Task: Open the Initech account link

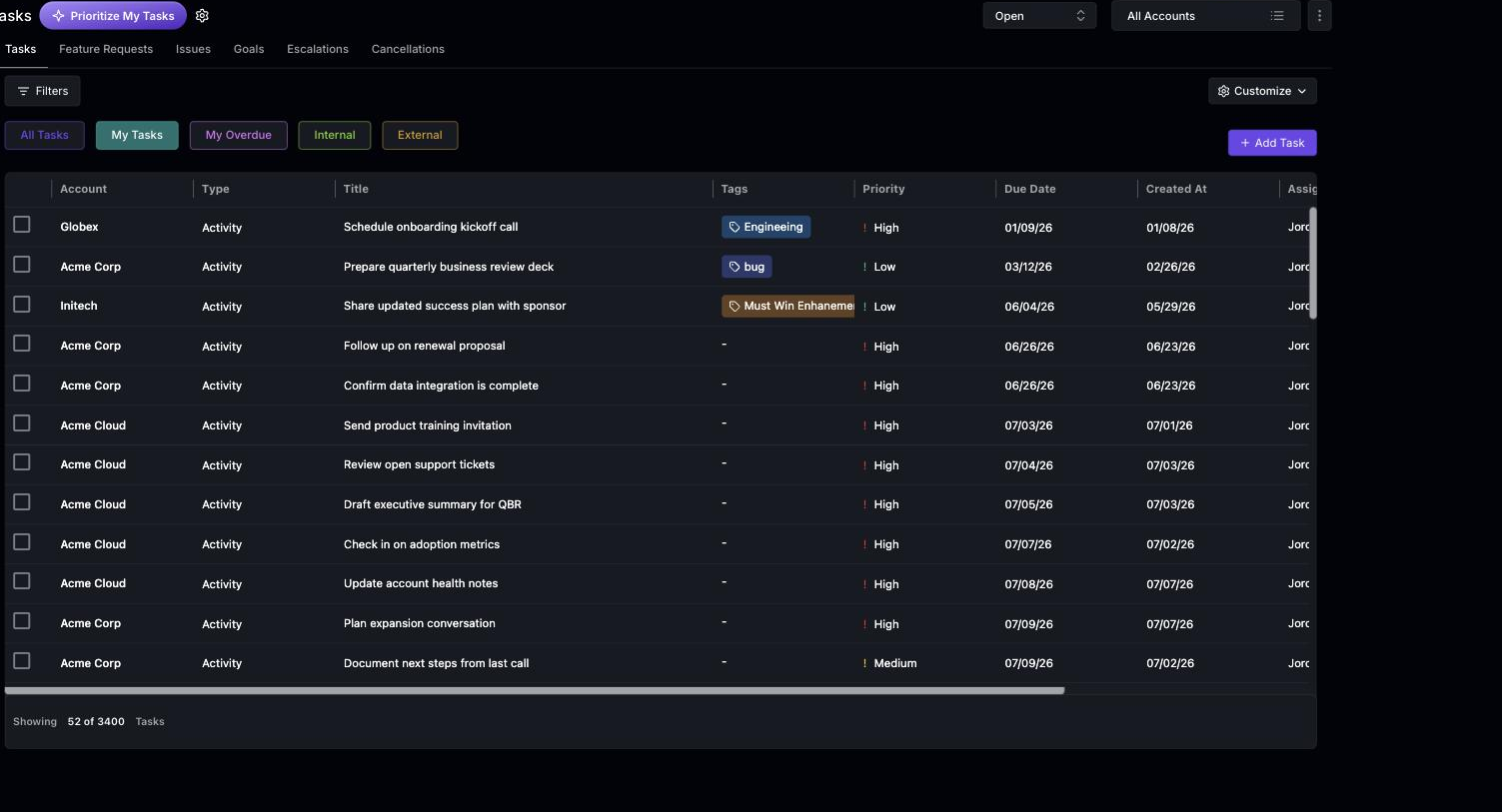Action: coord(79,306)
